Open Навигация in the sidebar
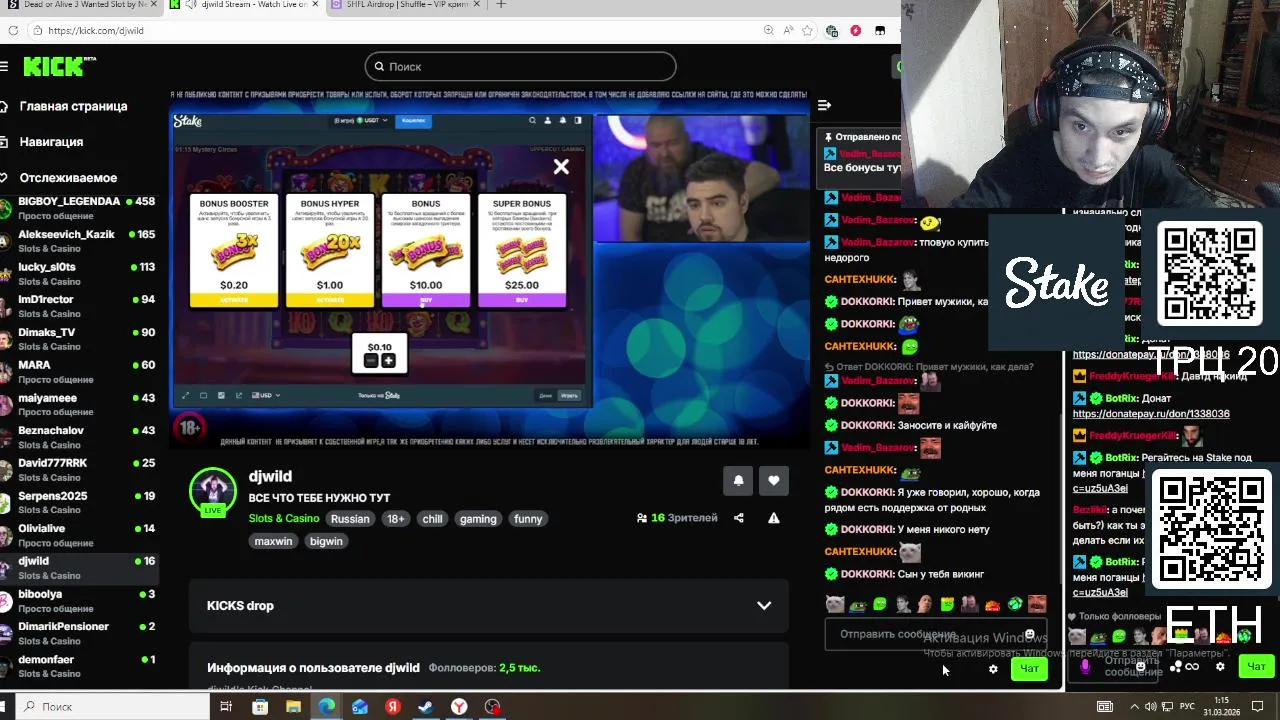 tap(51, 142)
